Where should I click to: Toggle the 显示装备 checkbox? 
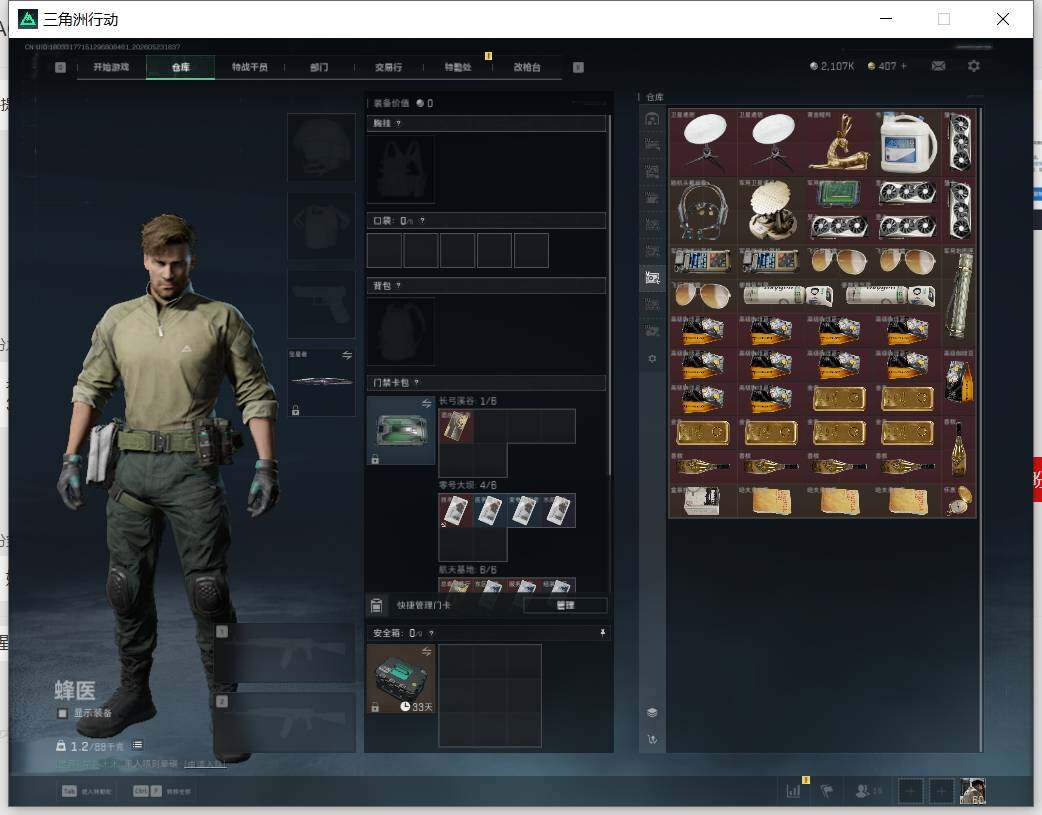(x=62, y=713)
